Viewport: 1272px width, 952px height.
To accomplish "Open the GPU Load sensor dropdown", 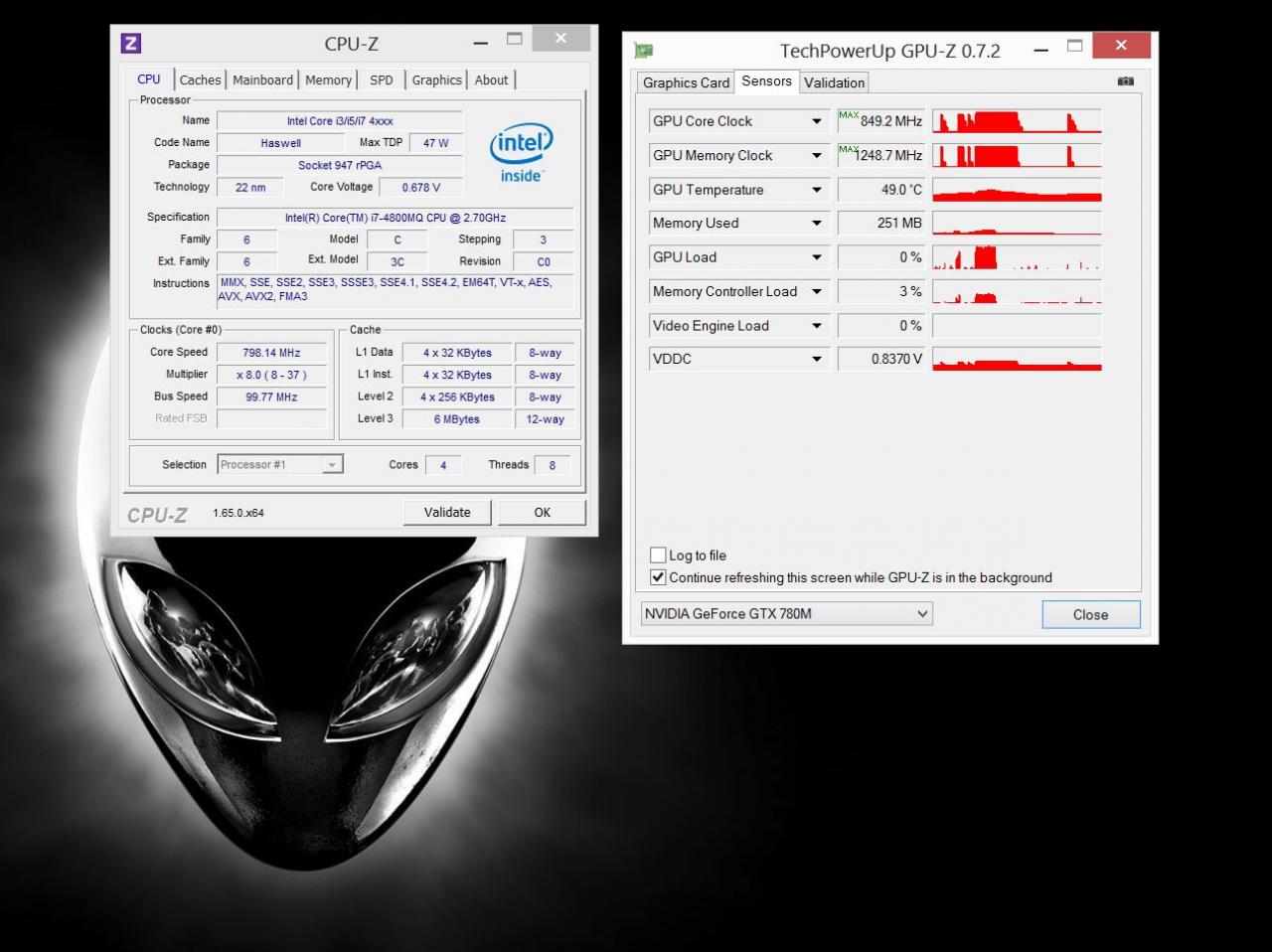I will [x=817, y=257].
